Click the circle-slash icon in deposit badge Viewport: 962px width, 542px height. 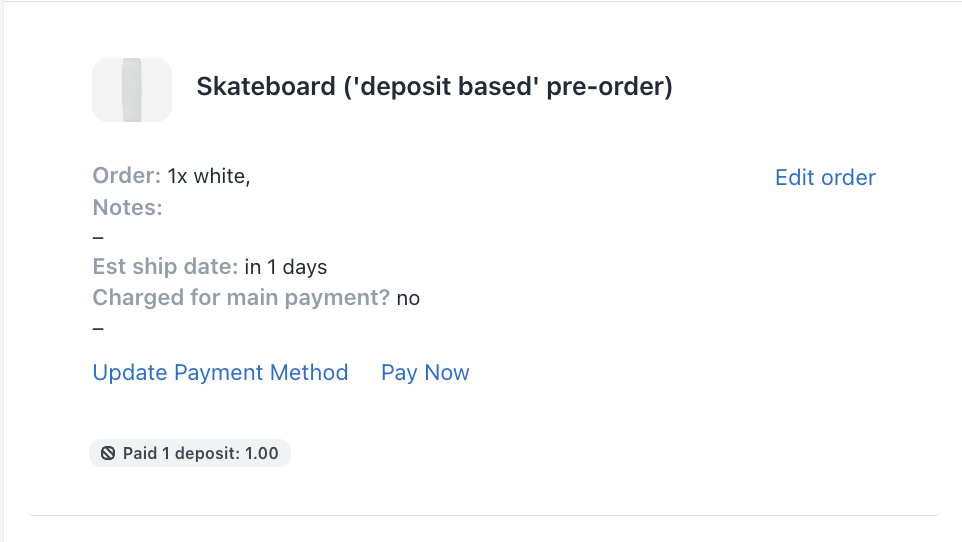(108, 454)
